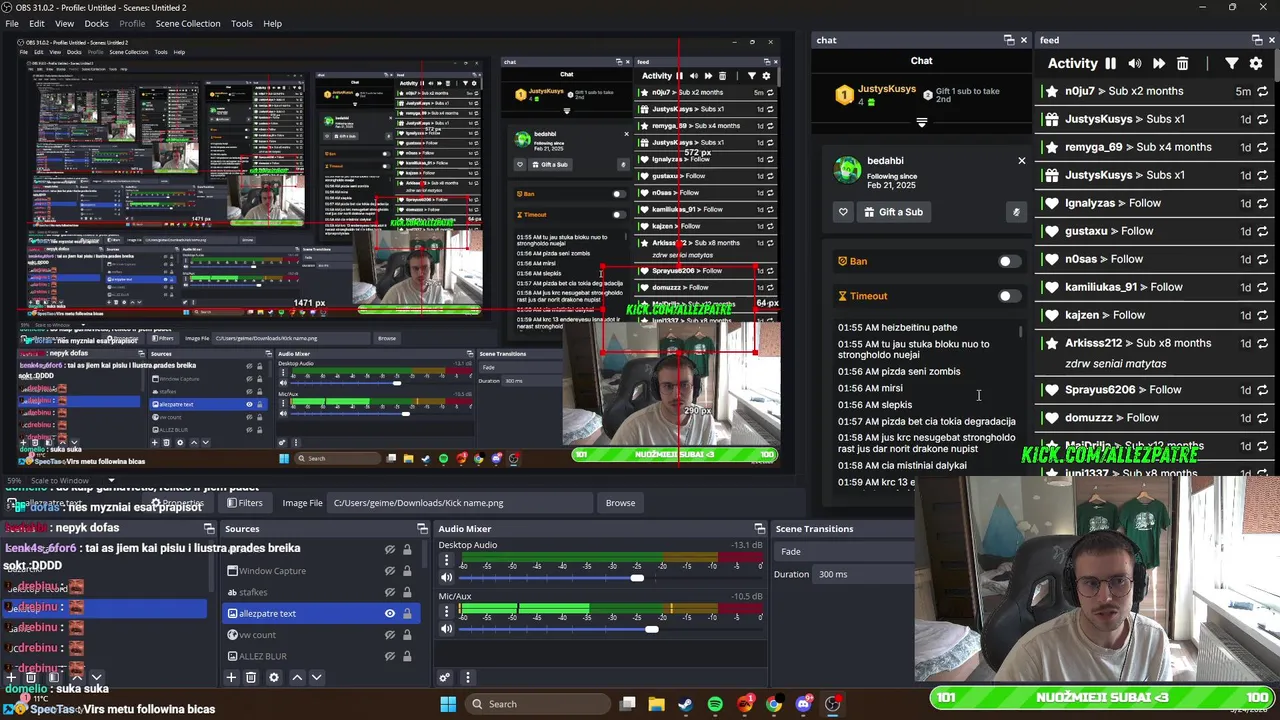This screenshot has width=1280, height=720.
Task: Replay the gustaxu Follow alert
Action: (x=1263, y=231)
